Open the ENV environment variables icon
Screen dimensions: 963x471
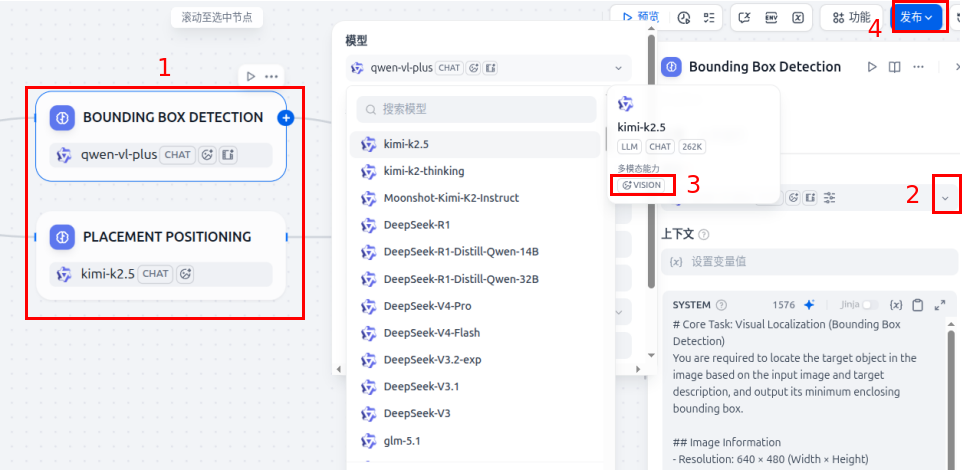tap(771, 18)
